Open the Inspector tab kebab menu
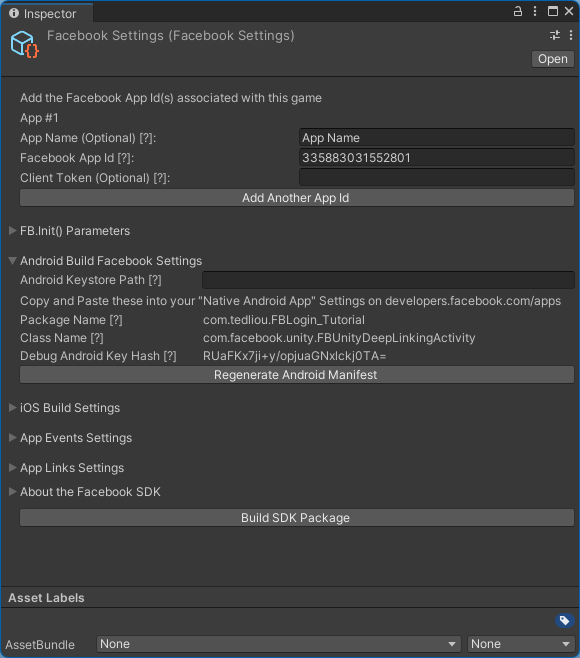This screenshot has height=658, width=580. [535, 11]
